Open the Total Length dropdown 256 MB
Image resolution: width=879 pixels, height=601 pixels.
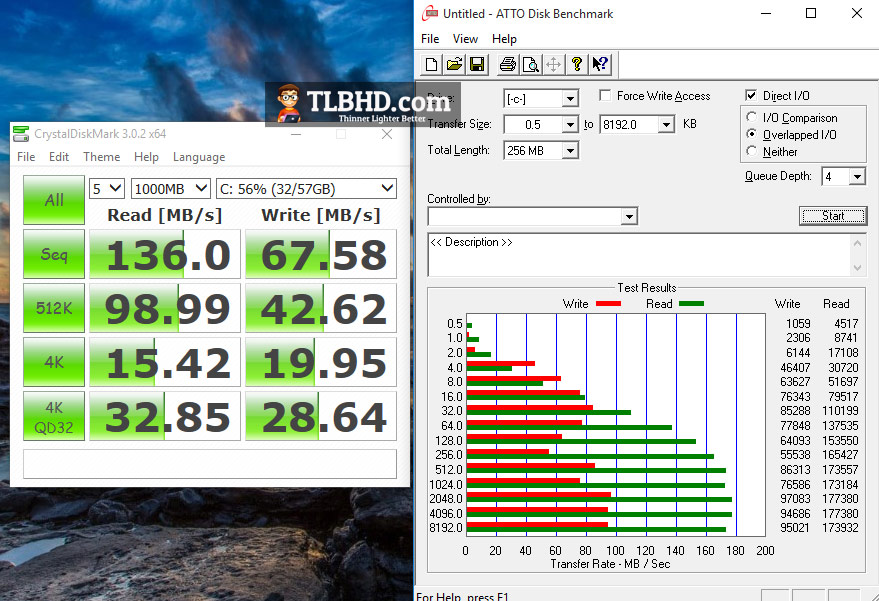[570, 150]
